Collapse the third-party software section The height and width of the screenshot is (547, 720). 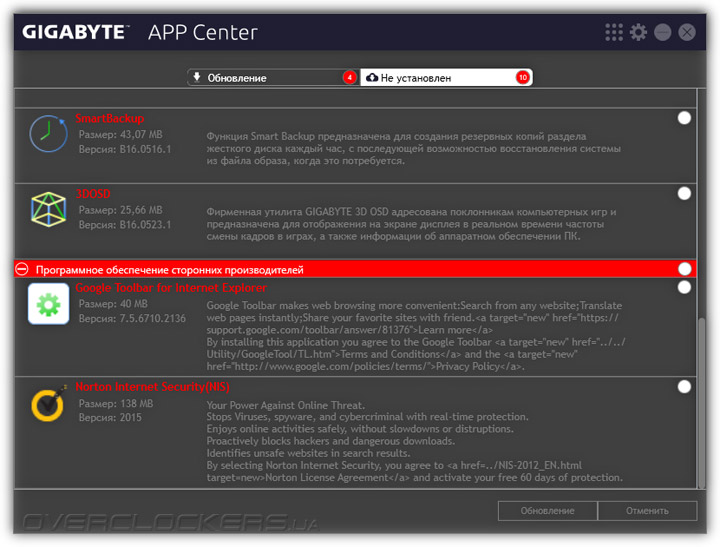click(22, 269)
